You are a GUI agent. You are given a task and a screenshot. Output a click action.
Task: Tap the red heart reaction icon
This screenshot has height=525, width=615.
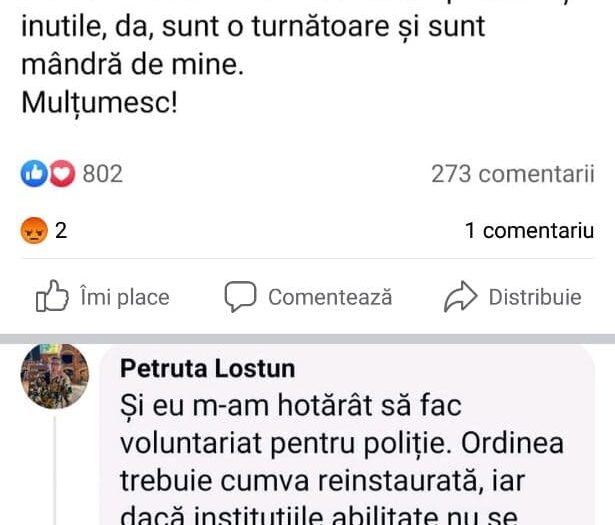pyautogui.click(x=62, y=174)
